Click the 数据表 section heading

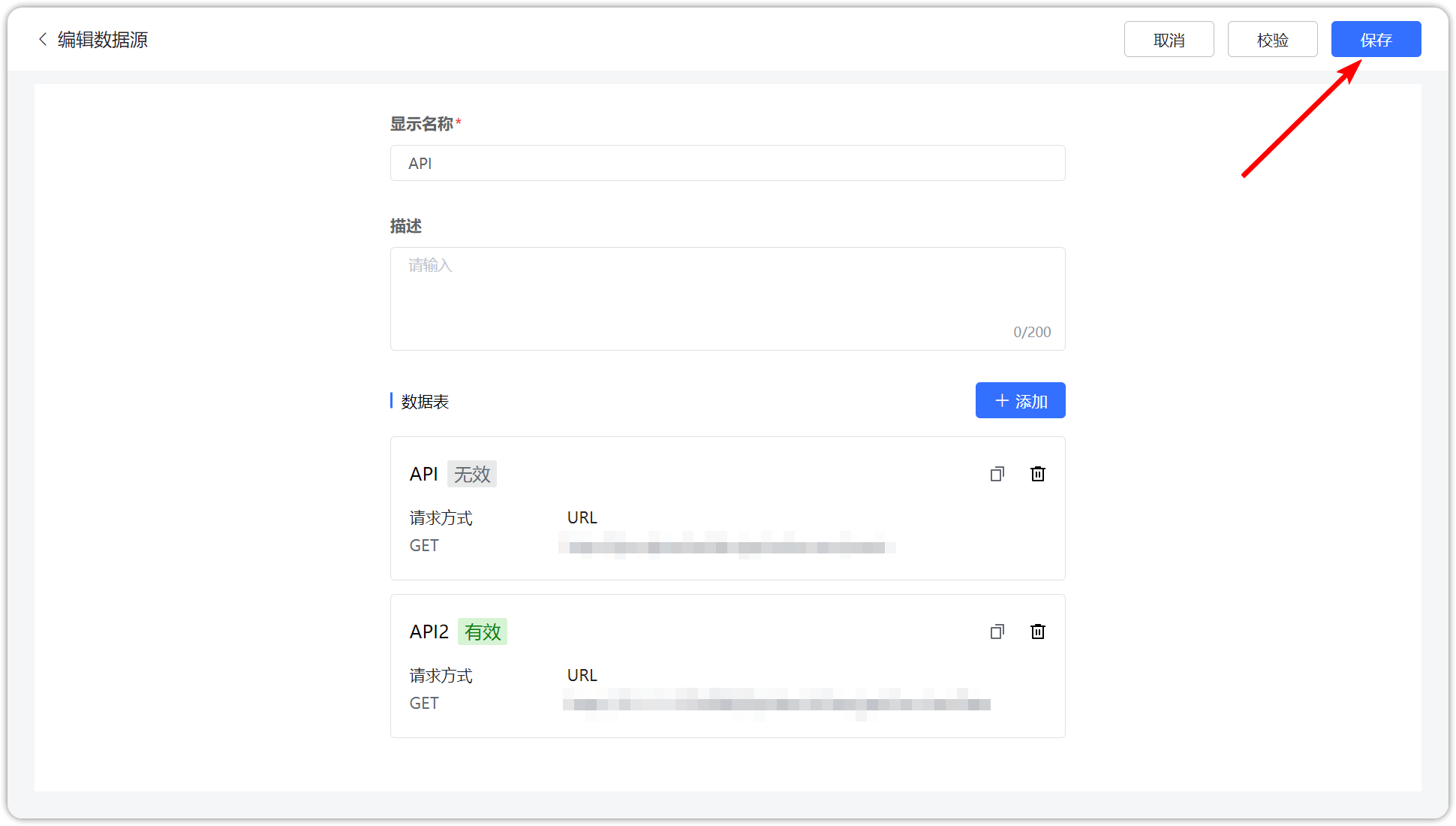tap(423, 402)
